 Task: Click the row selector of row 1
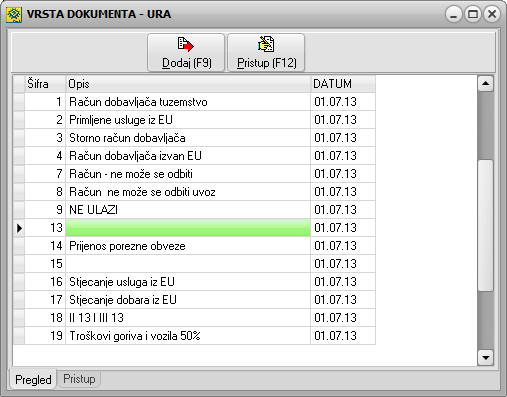19,102
